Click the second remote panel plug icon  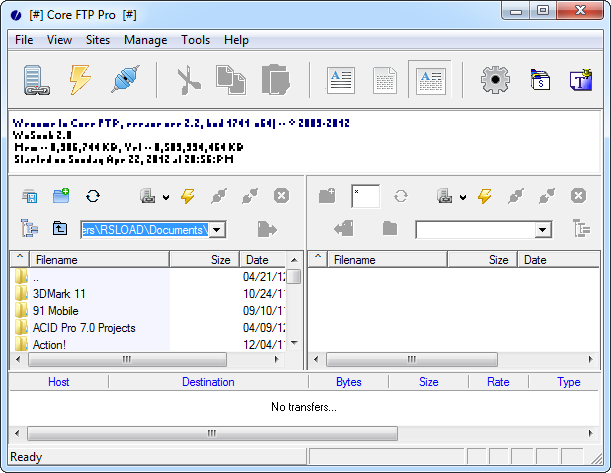pos(547,196)
